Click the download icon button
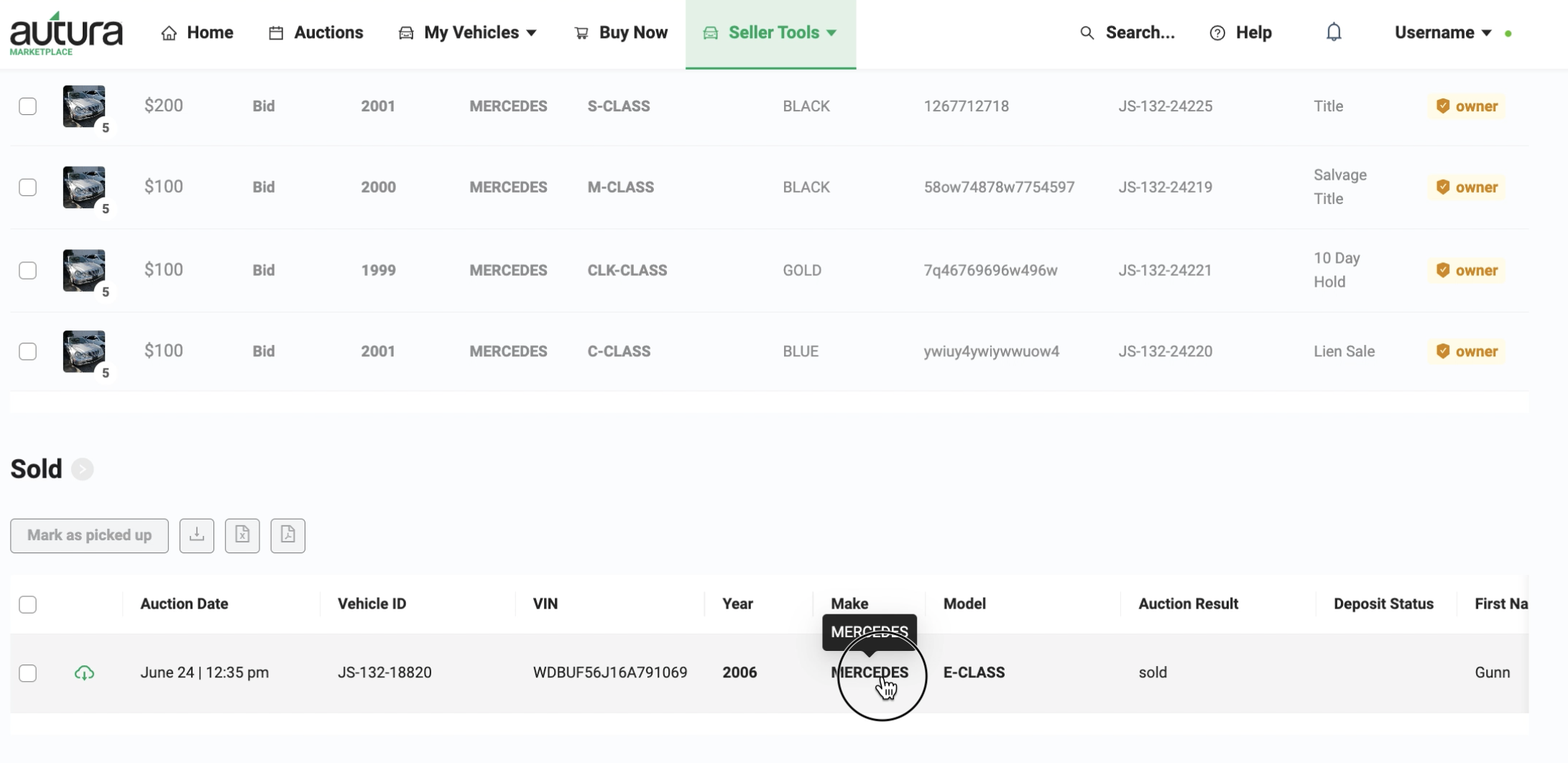 coord(197,535)
